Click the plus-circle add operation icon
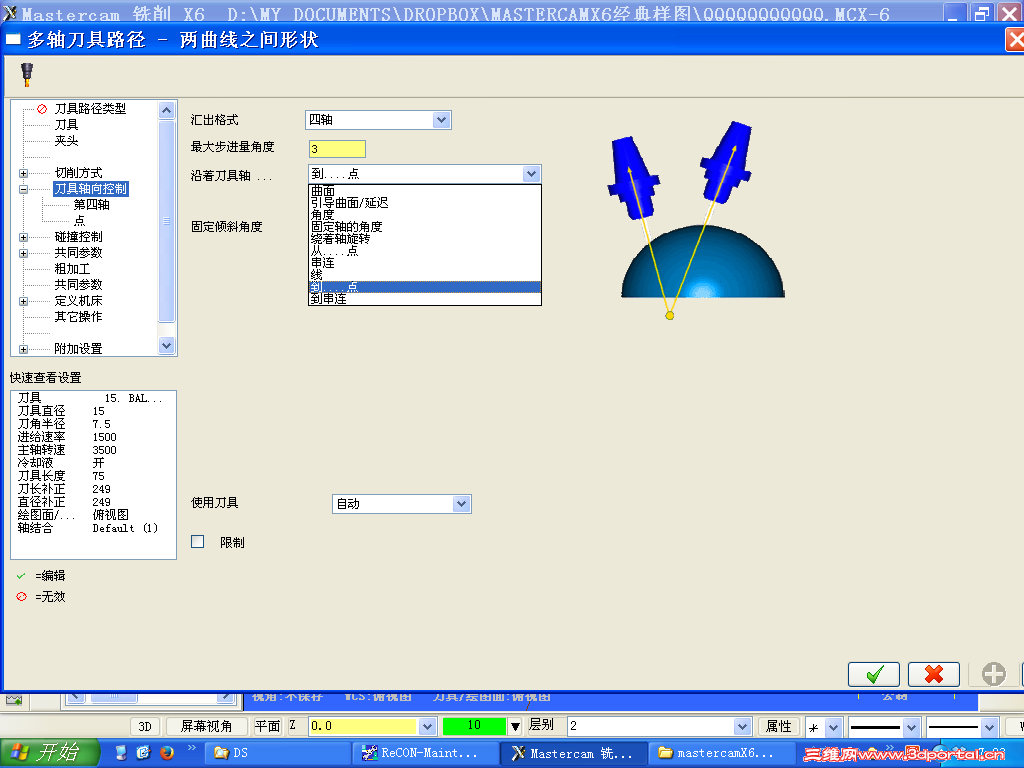The width and height of the screenshot is (1024, 768). 993,674
